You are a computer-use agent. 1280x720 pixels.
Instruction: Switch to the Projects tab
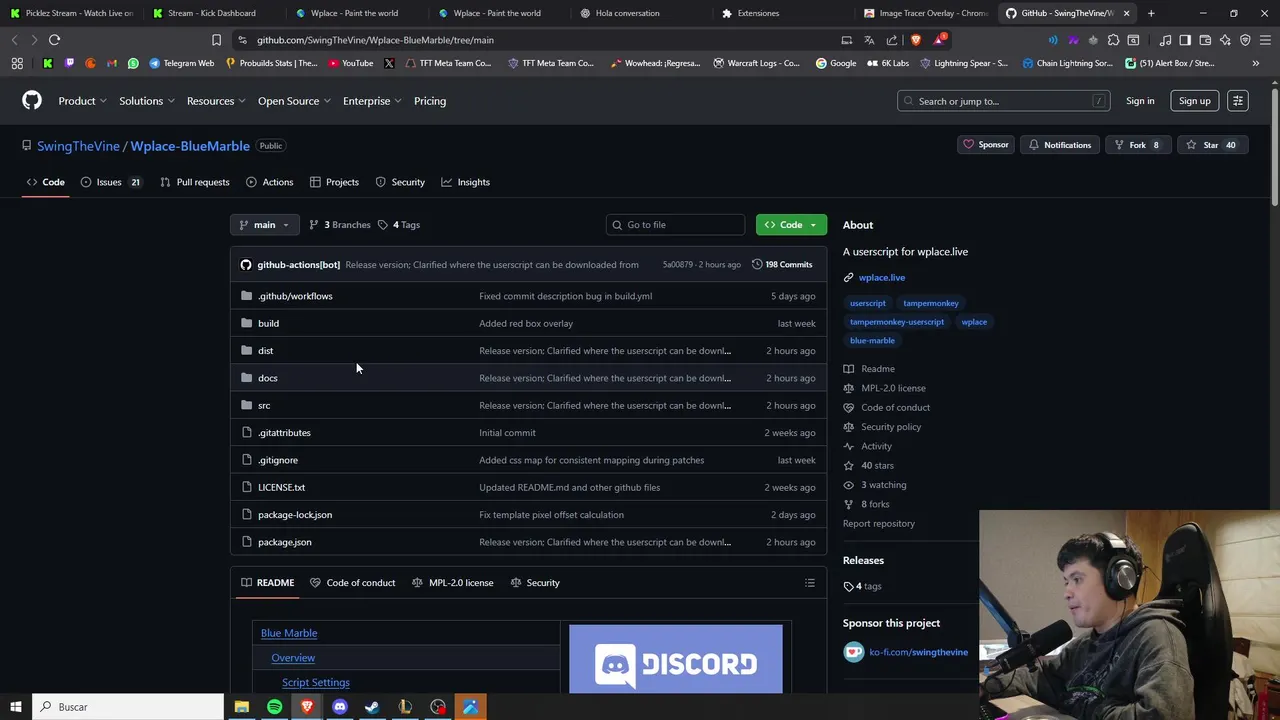334,182
